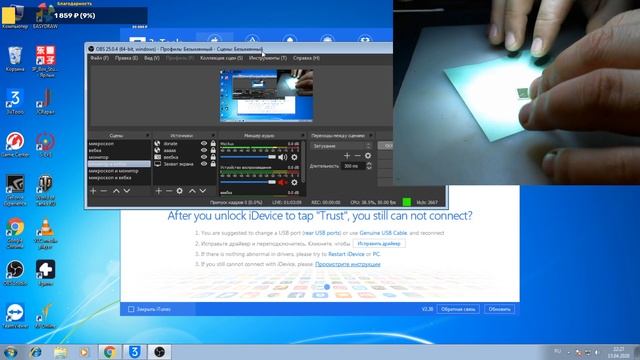The height and width of the screenshot is (360, 640).
Task: Hide the Захват экрана source with its eye icon
Action: point(204,164)
